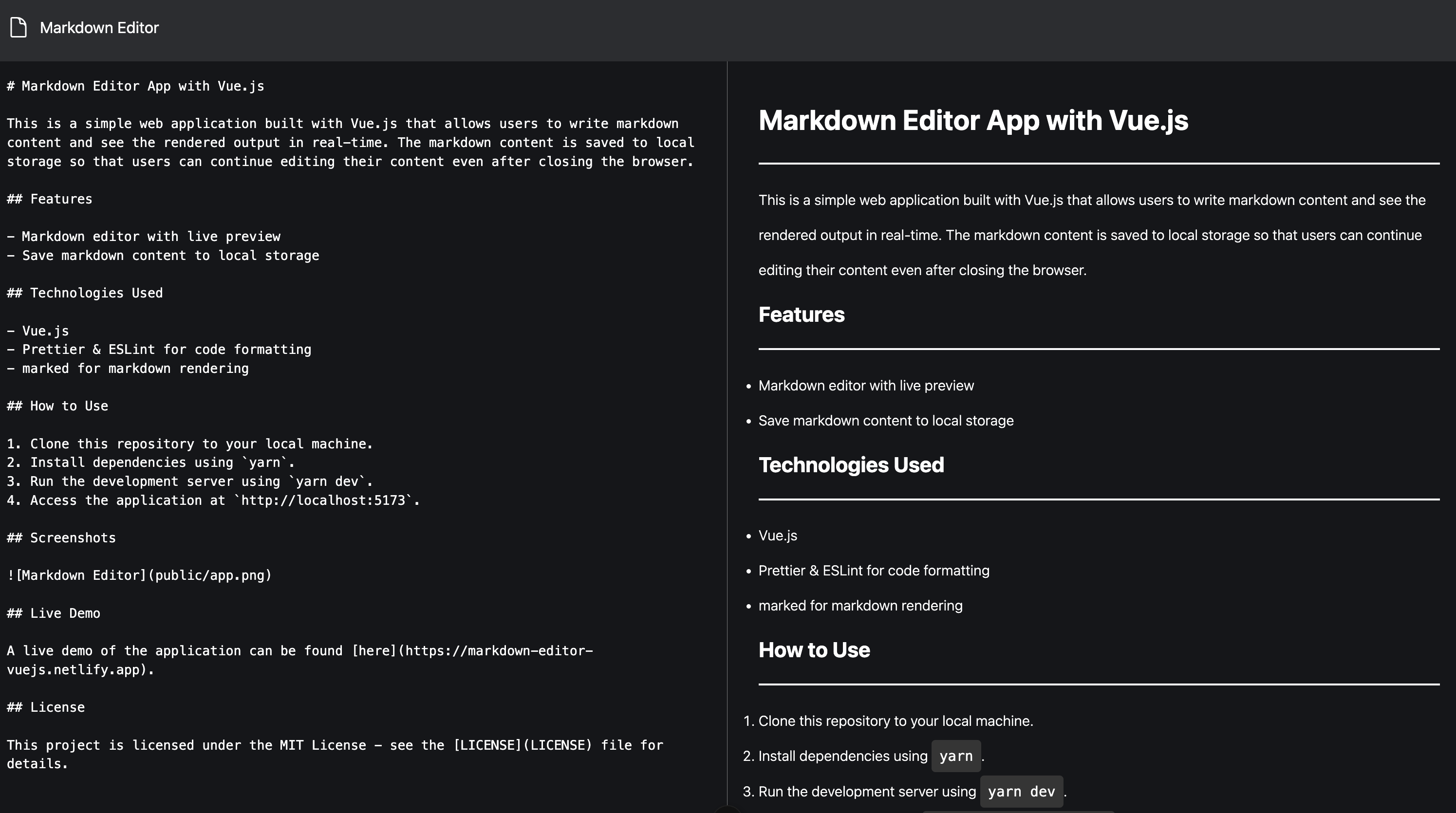Image resolution: width=1456 pixels, height=813 pixels.
Task: Click the "## Features" line in the editor
Action: tap(50, 199)
